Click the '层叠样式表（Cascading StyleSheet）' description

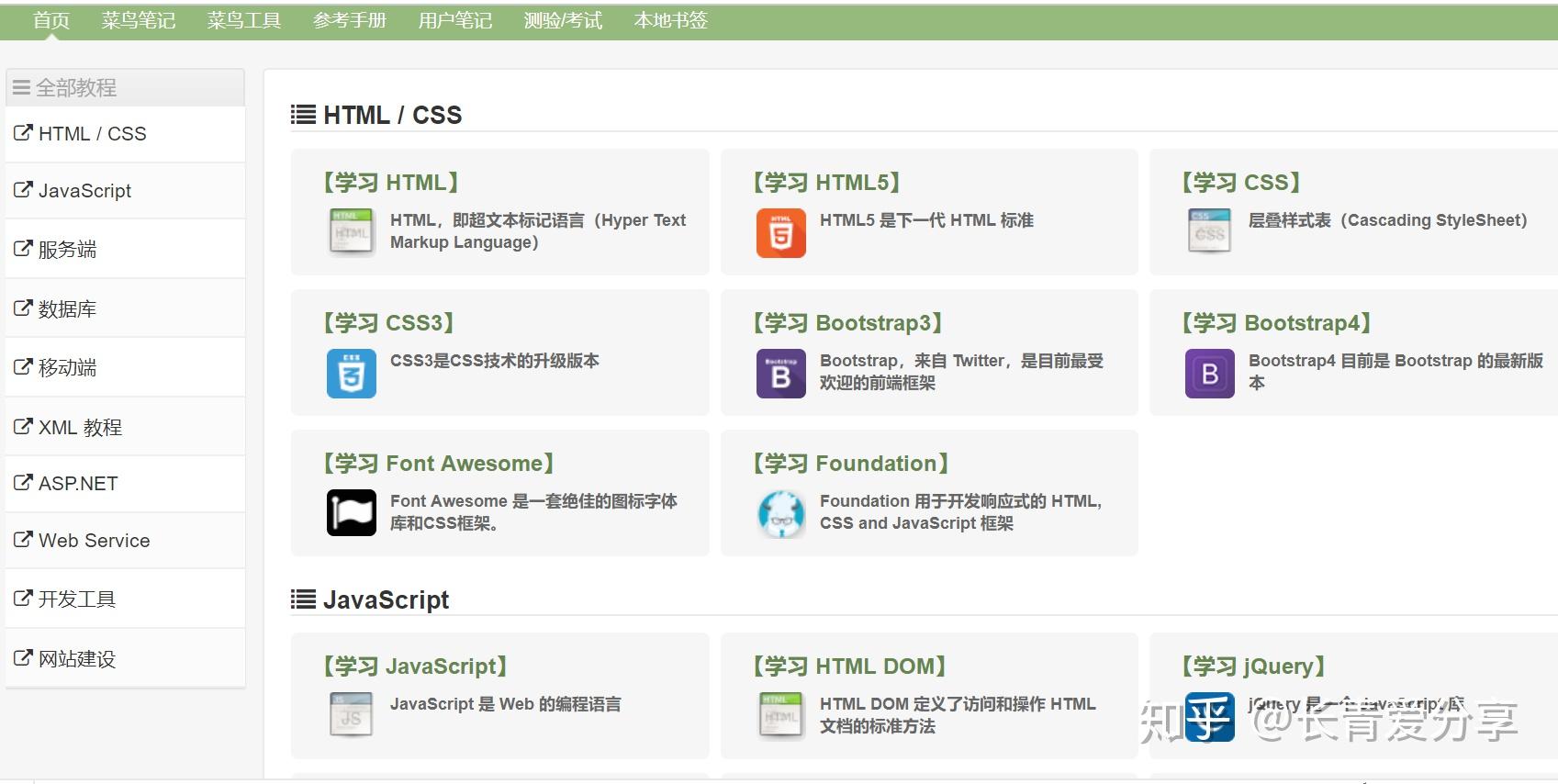1388,220
